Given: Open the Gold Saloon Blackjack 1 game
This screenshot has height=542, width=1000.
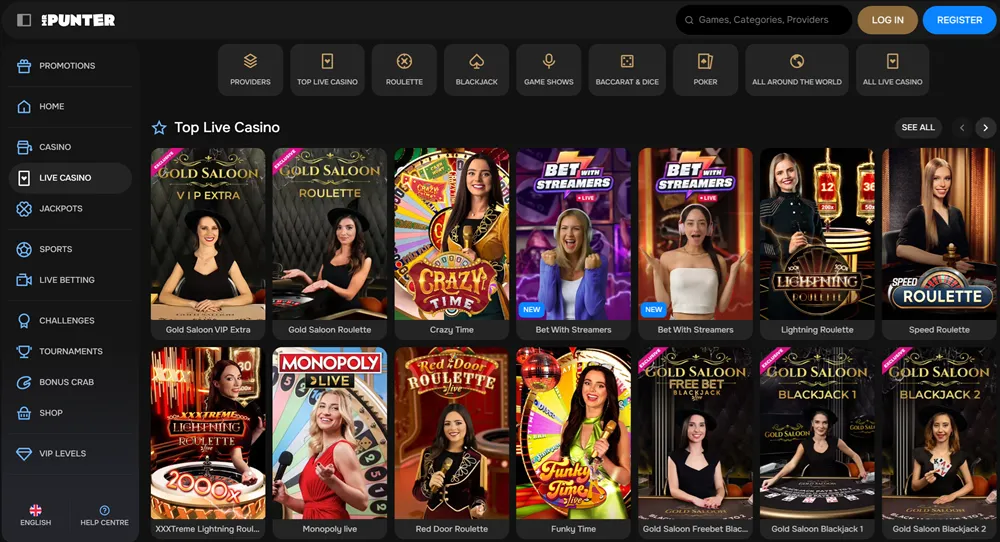Looking at the screenshot, I should pos(817,443).
